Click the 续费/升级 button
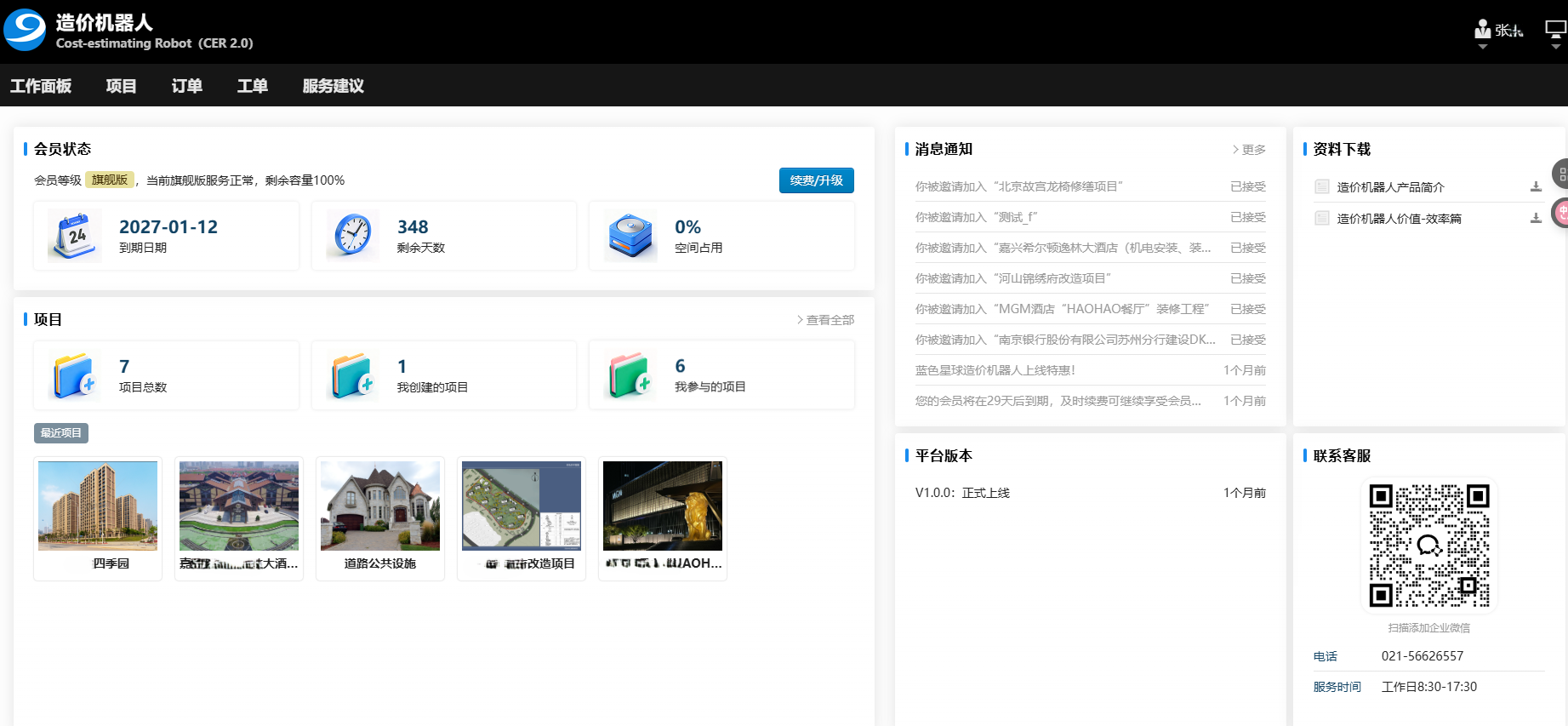 point(816,180)
